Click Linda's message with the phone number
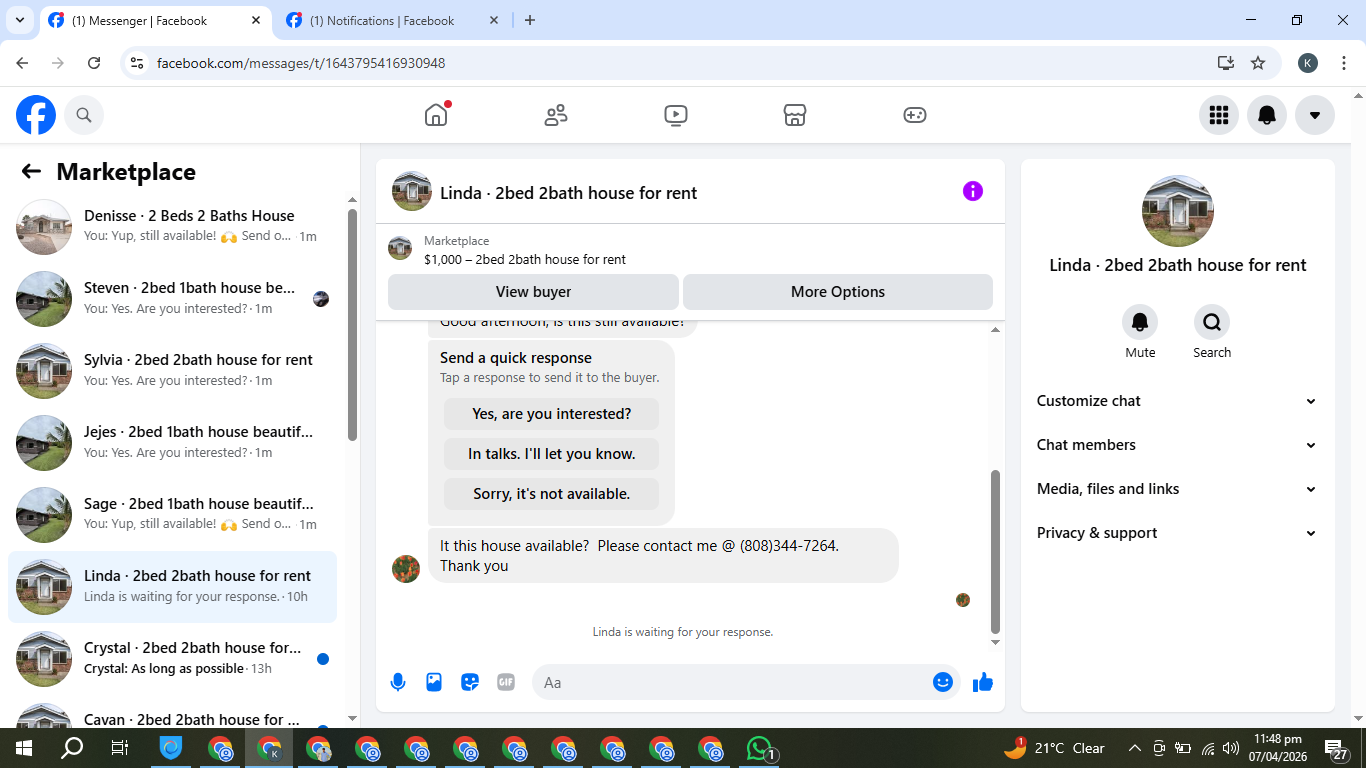This screenshot has width=1366, height=768. coord(663,556)
